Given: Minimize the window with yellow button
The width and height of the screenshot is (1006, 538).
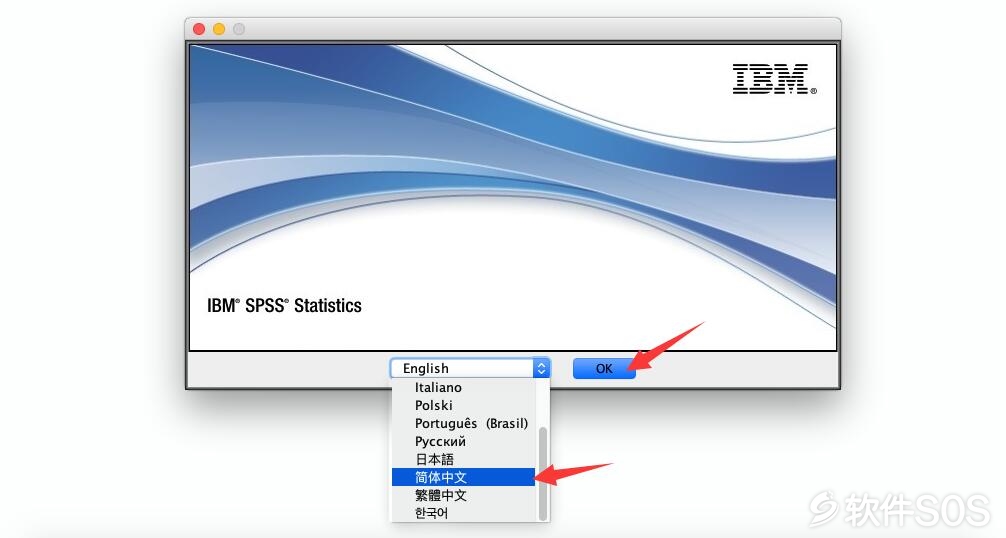Looking at the screenshot, I should click(219, 29).
